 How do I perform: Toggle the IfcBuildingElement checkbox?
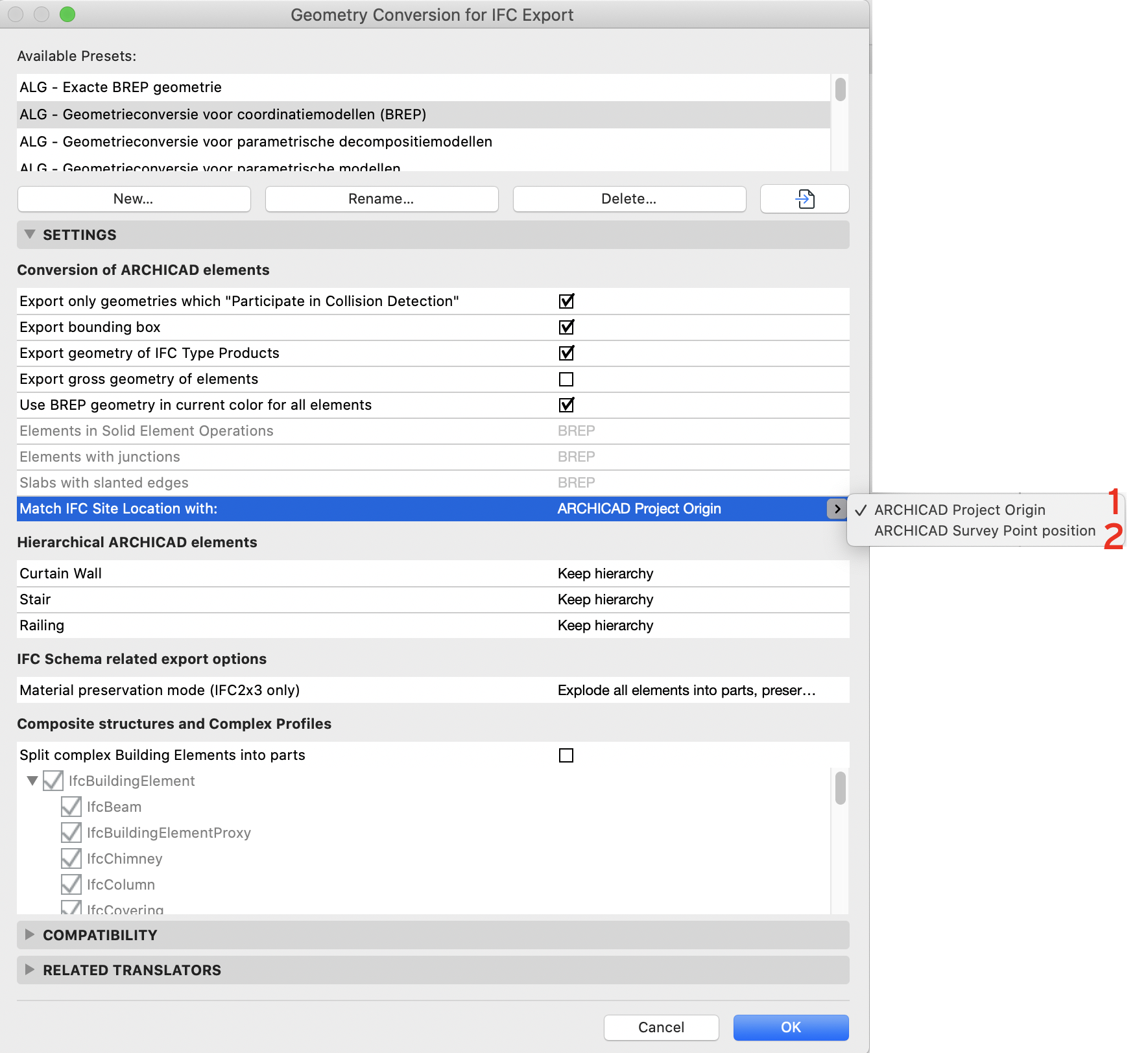click(x=53, y=781)
